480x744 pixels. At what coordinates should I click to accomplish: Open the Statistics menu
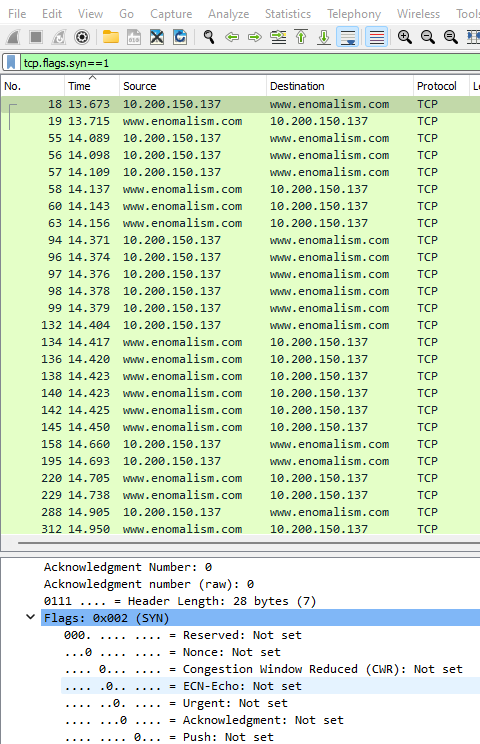pos(288,14)
